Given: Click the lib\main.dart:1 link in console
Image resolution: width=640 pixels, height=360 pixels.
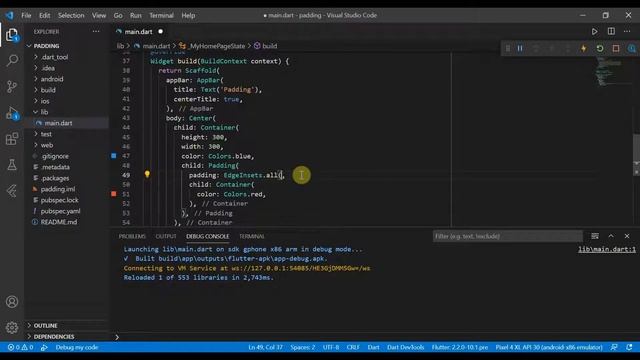Looking at the screenshot, I should click(x=607, y=249).
